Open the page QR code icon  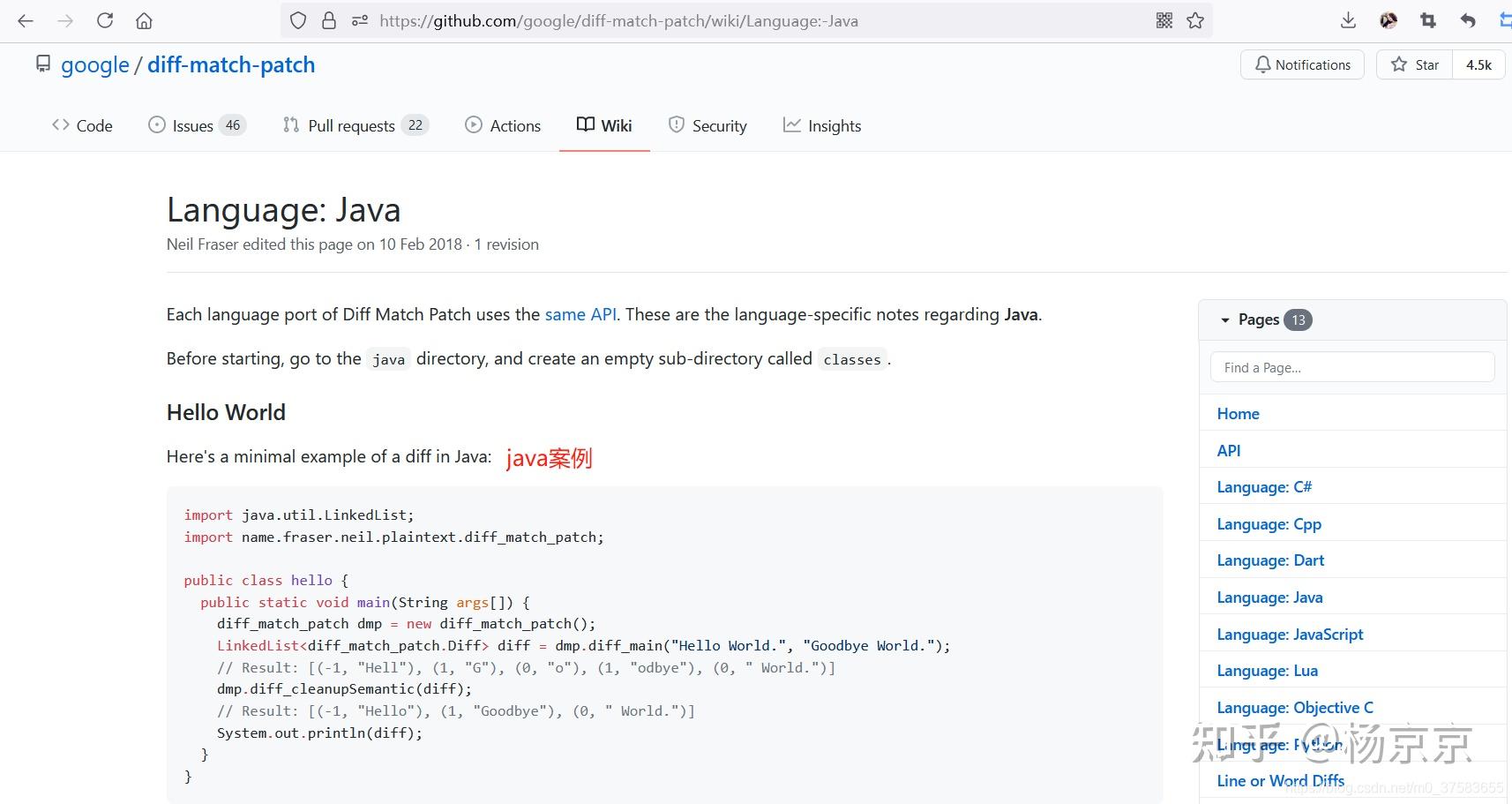1164,20
